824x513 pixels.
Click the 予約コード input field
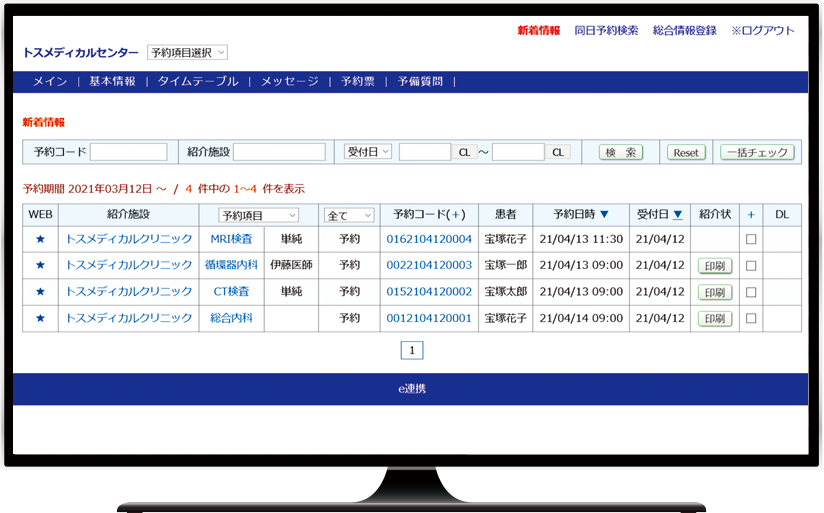click(128, 152)
